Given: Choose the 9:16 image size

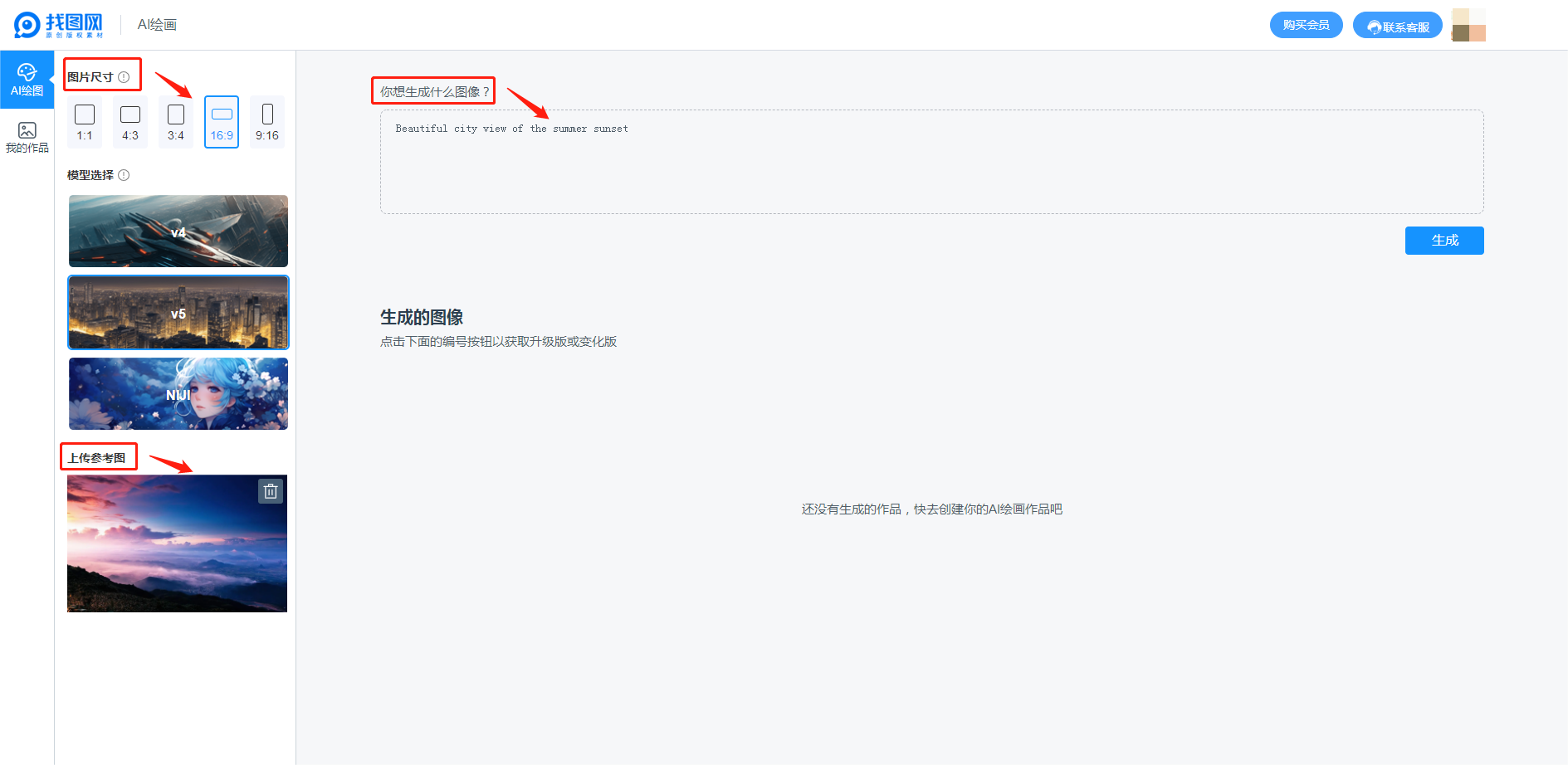Looking at the screenshot, I should (267, 122).
